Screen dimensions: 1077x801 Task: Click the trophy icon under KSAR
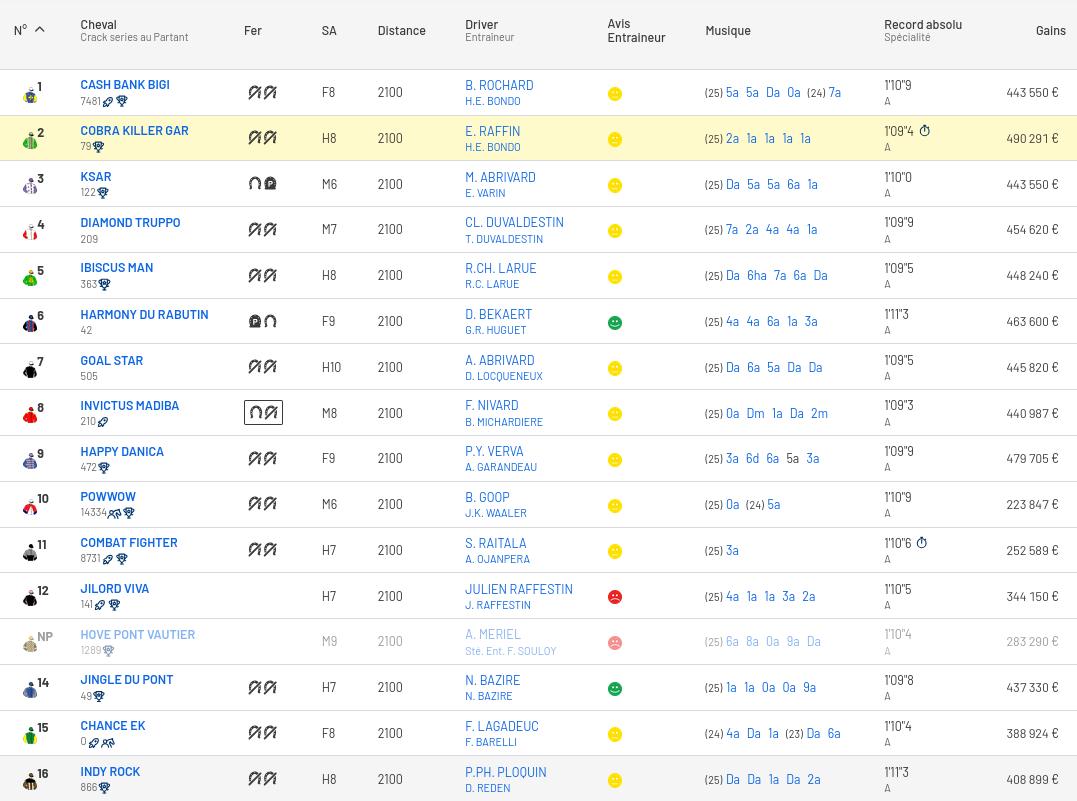(x=103, y=193)
